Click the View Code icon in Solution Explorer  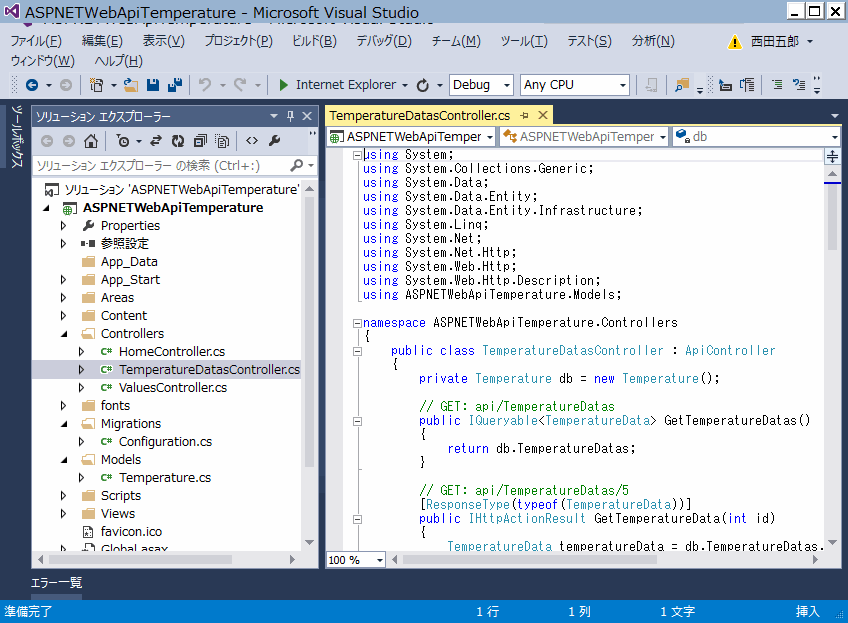tap(252, 141)
